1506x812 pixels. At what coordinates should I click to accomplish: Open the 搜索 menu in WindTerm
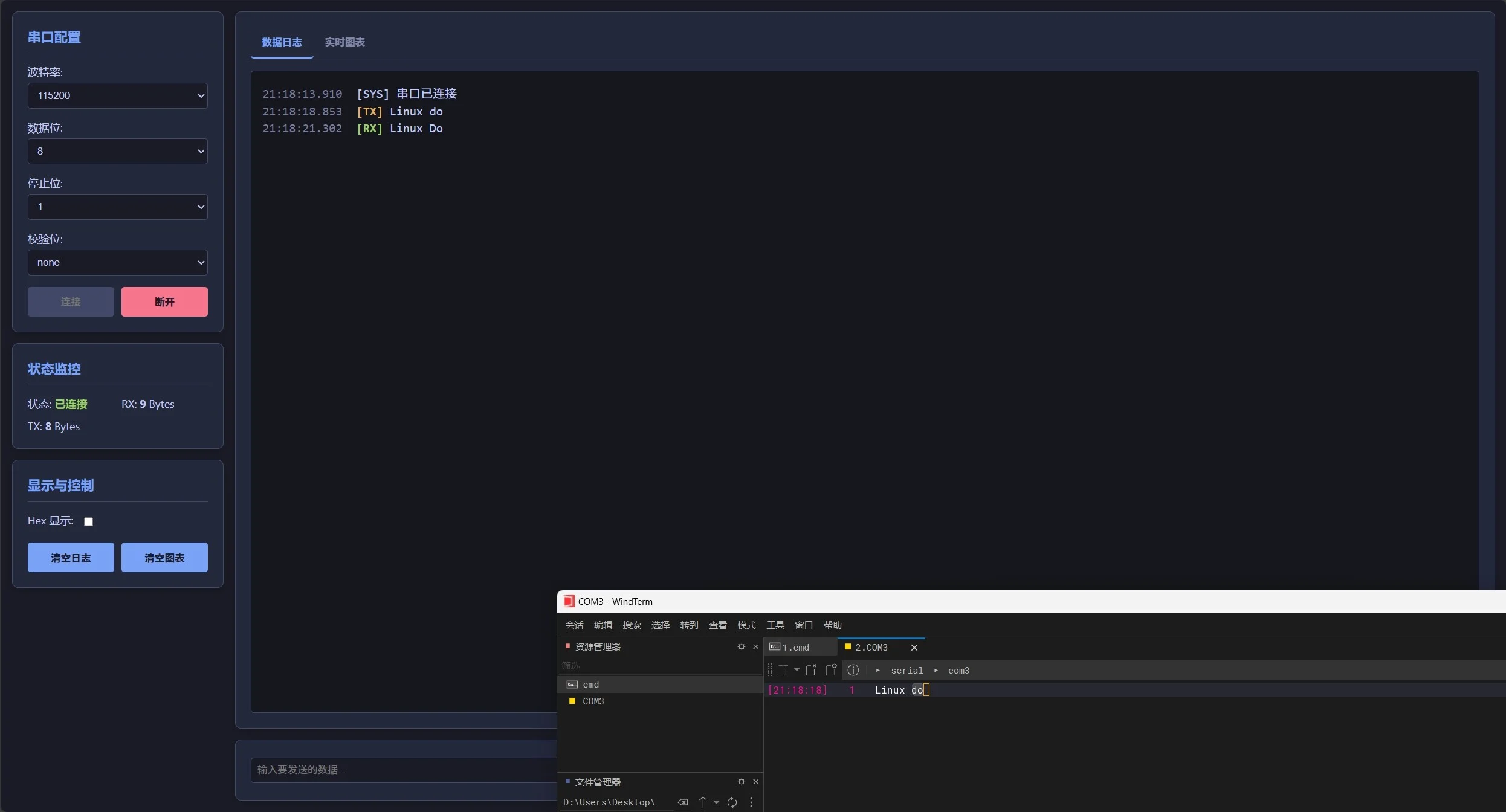tap(632, 625)
